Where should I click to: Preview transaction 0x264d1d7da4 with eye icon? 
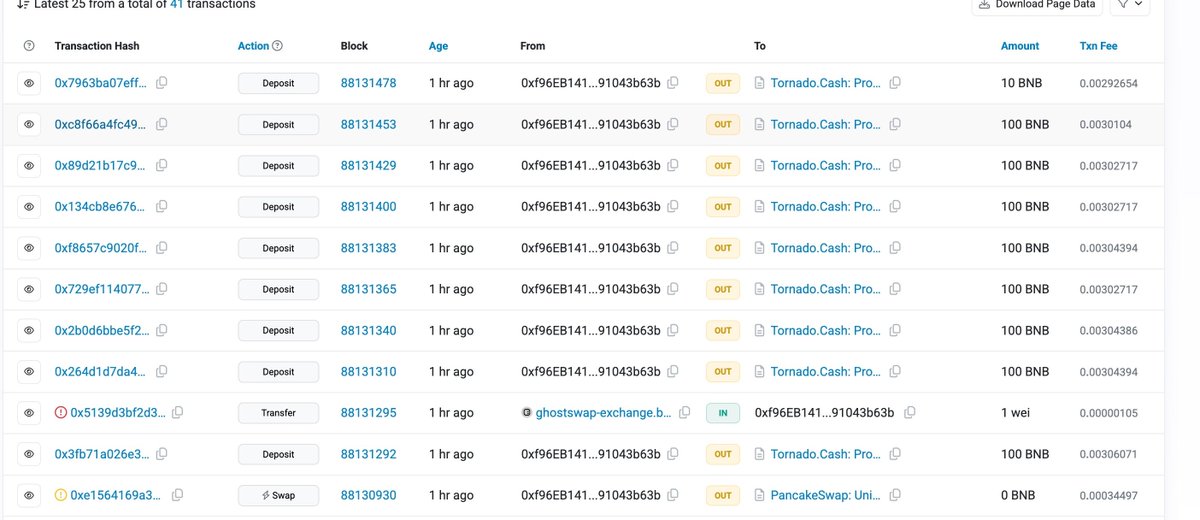point(29,371)
